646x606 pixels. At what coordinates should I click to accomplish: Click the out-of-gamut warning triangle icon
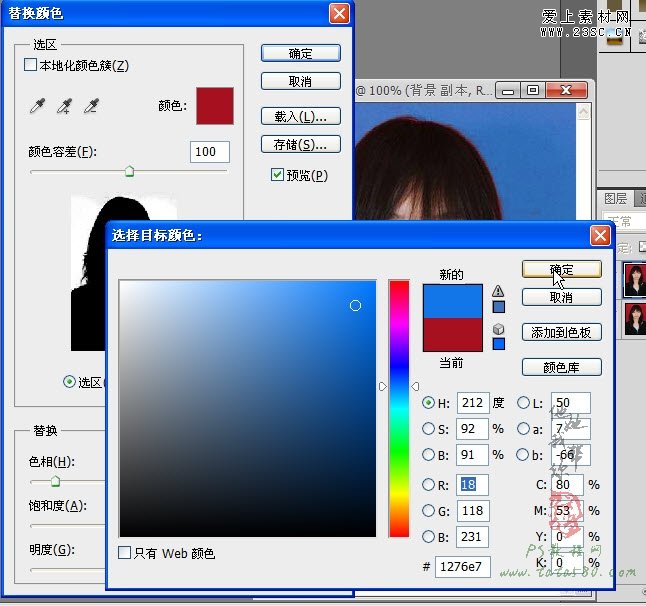click(498, 291)
